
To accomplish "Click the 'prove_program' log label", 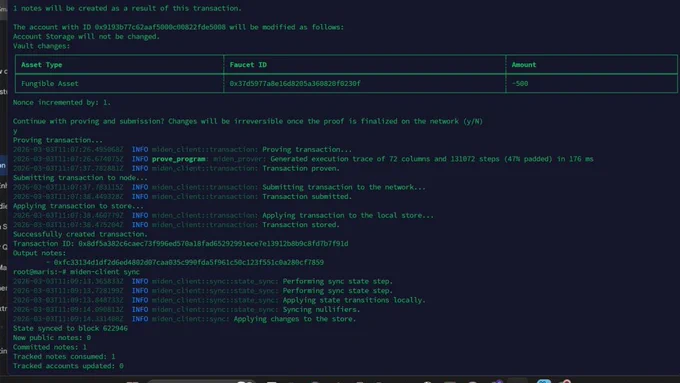I will 179,159.
